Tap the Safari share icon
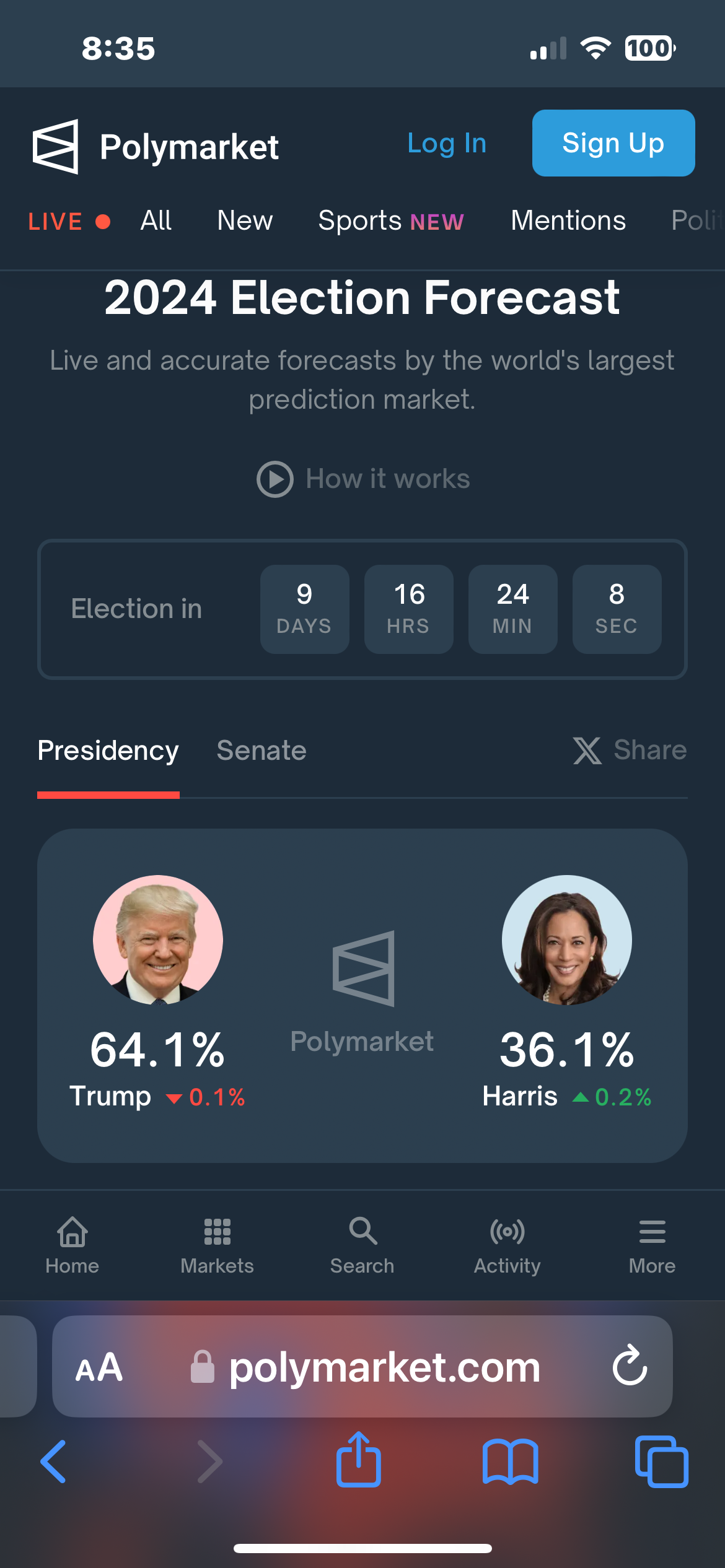725x1568 pixels. 358,1460
